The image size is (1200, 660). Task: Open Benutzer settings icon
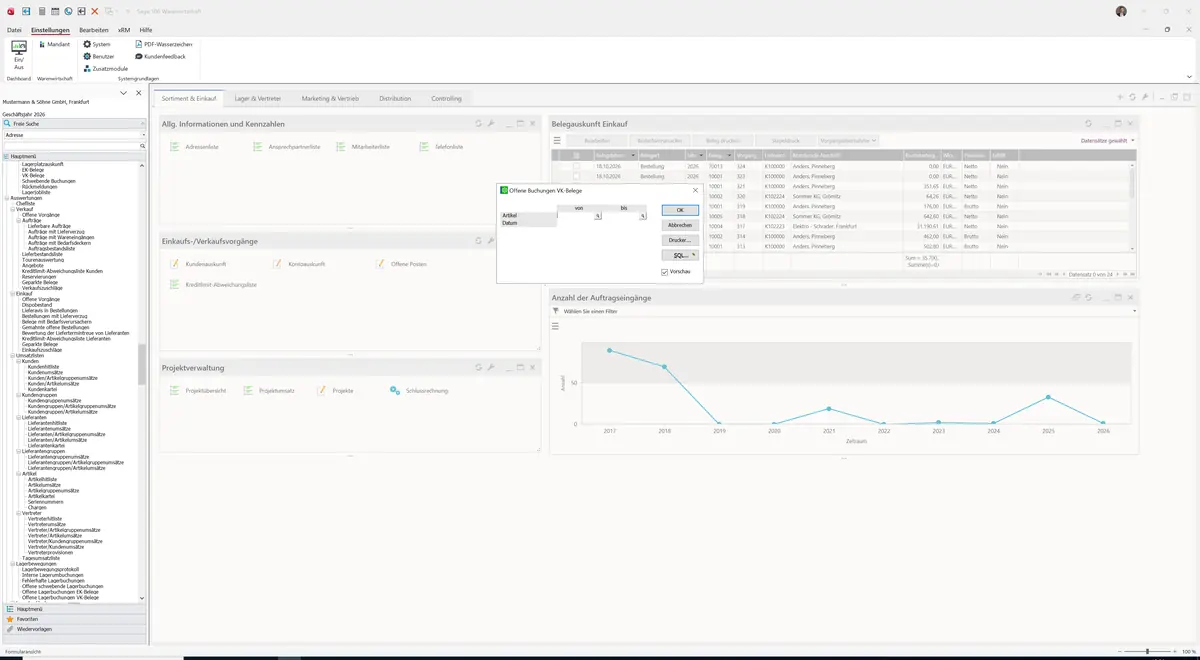coord(87,56)
